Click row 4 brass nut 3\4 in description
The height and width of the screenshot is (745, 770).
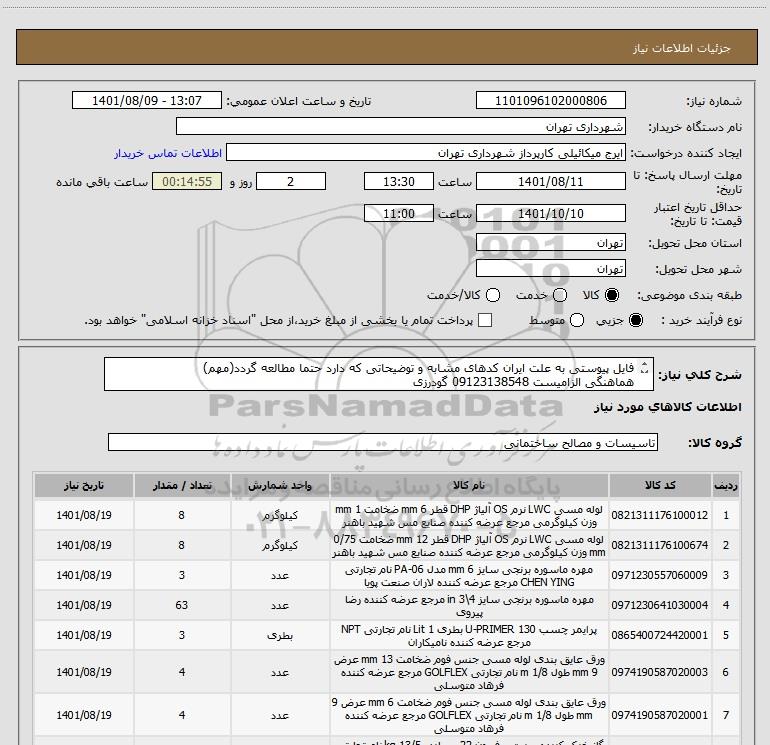468,606
